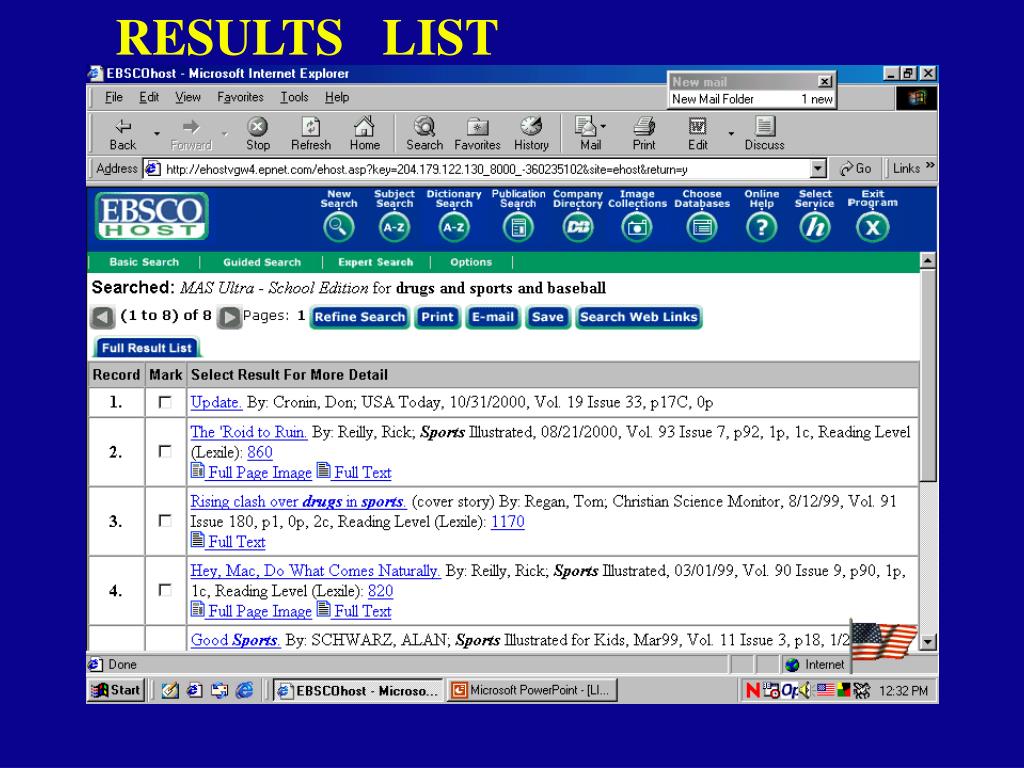Select the Full Result List tab
This screenshot has width=1024, height=768.
146,348
